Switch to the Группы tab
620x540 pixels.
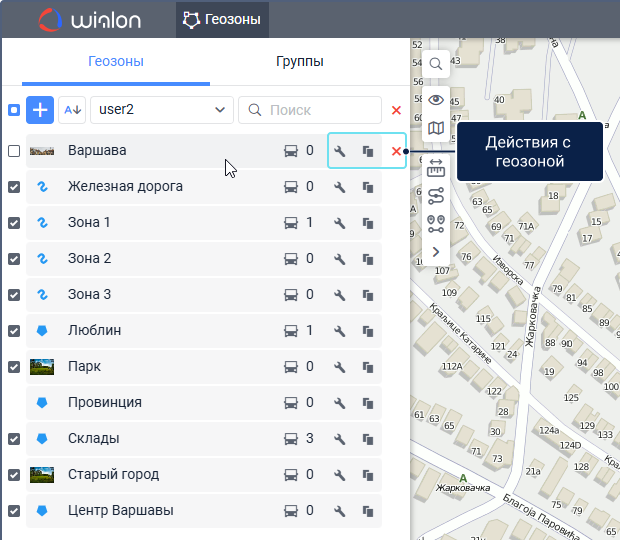[x=299, y=62]
